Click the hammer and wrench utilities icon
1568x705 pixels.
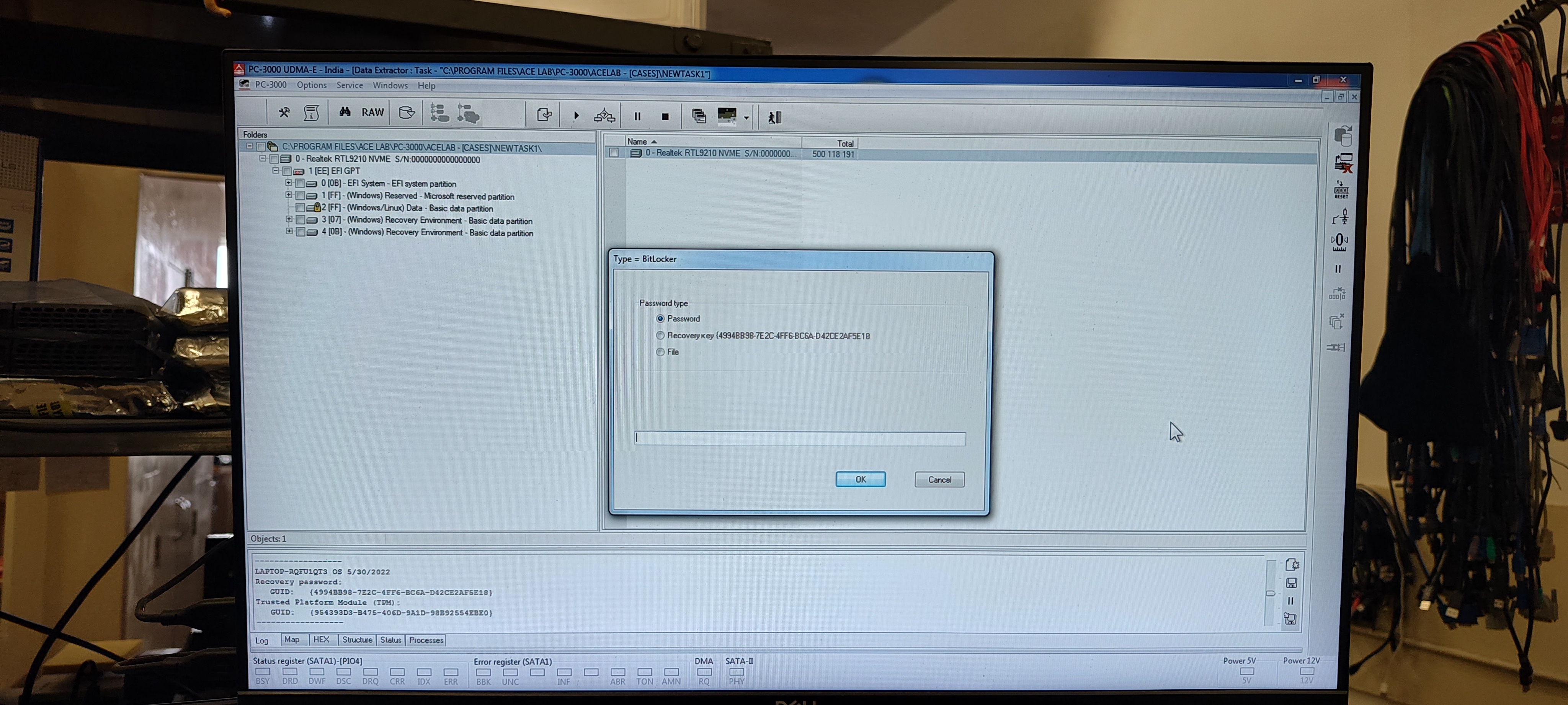coord(284,113)
